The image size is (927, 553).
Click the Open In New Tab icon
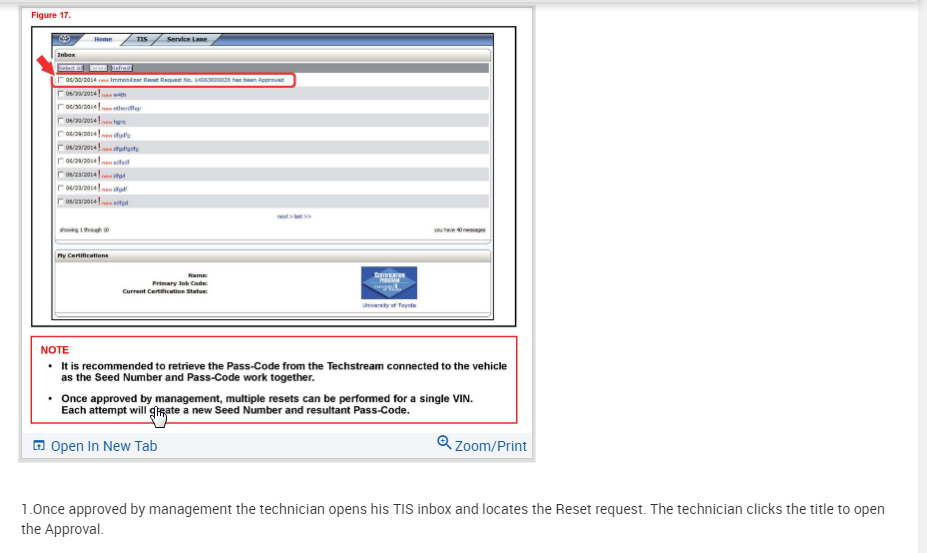point(39,445)
